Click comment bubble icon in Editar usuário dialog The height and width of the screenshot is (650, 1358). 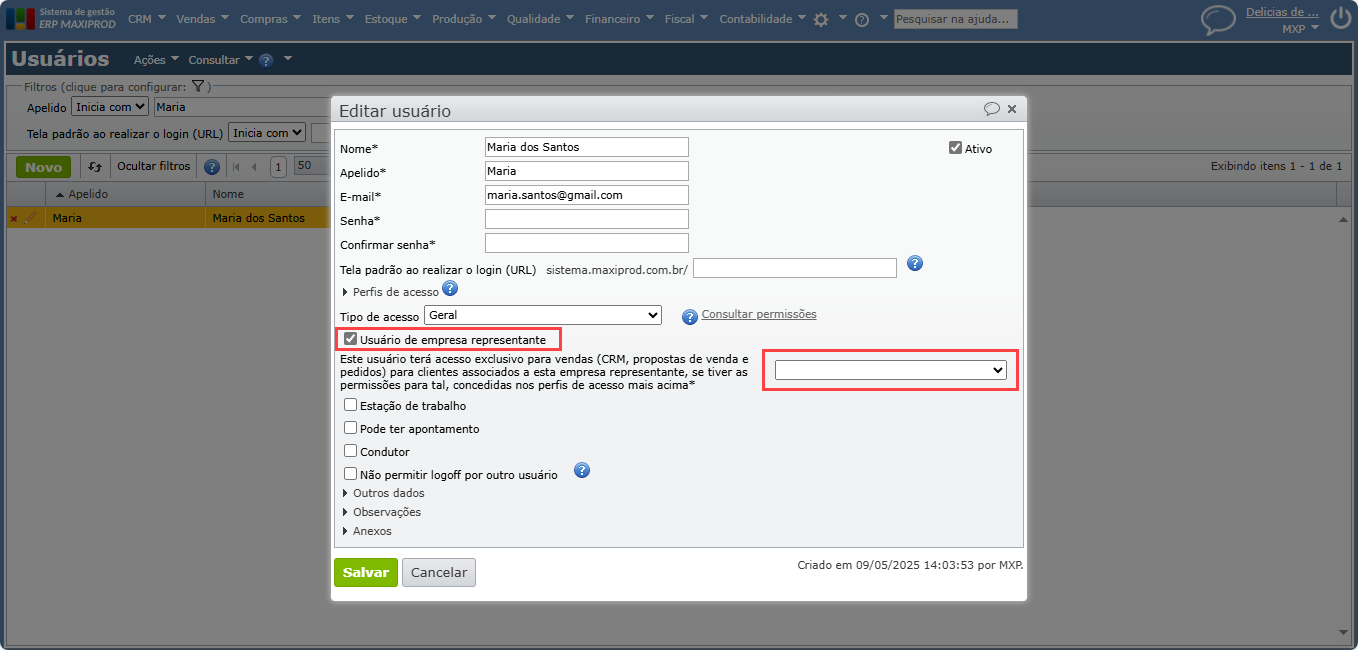[x=991, y=109]
